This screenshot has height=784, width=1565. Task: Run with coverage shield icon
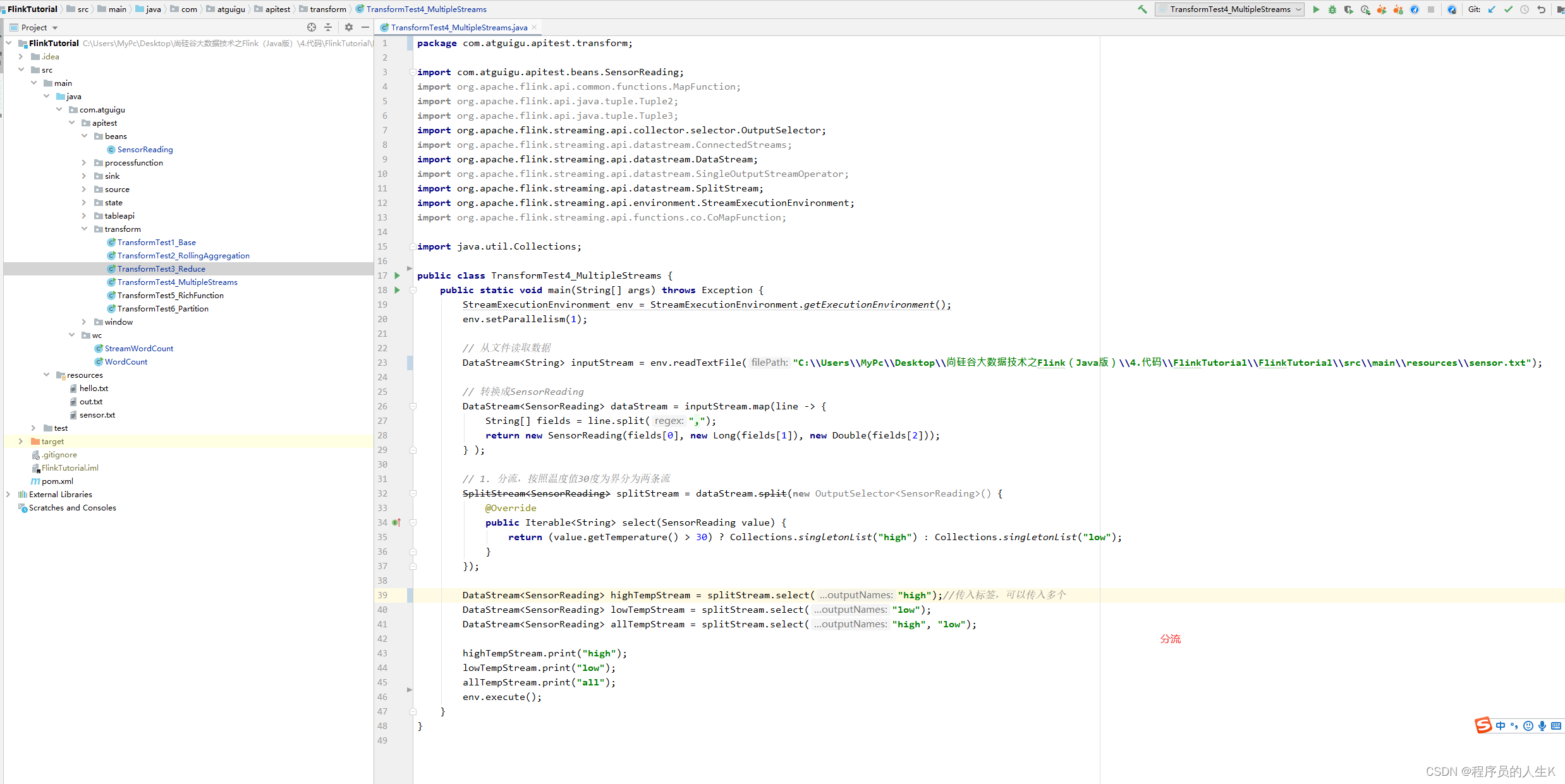pos(1349,9)
